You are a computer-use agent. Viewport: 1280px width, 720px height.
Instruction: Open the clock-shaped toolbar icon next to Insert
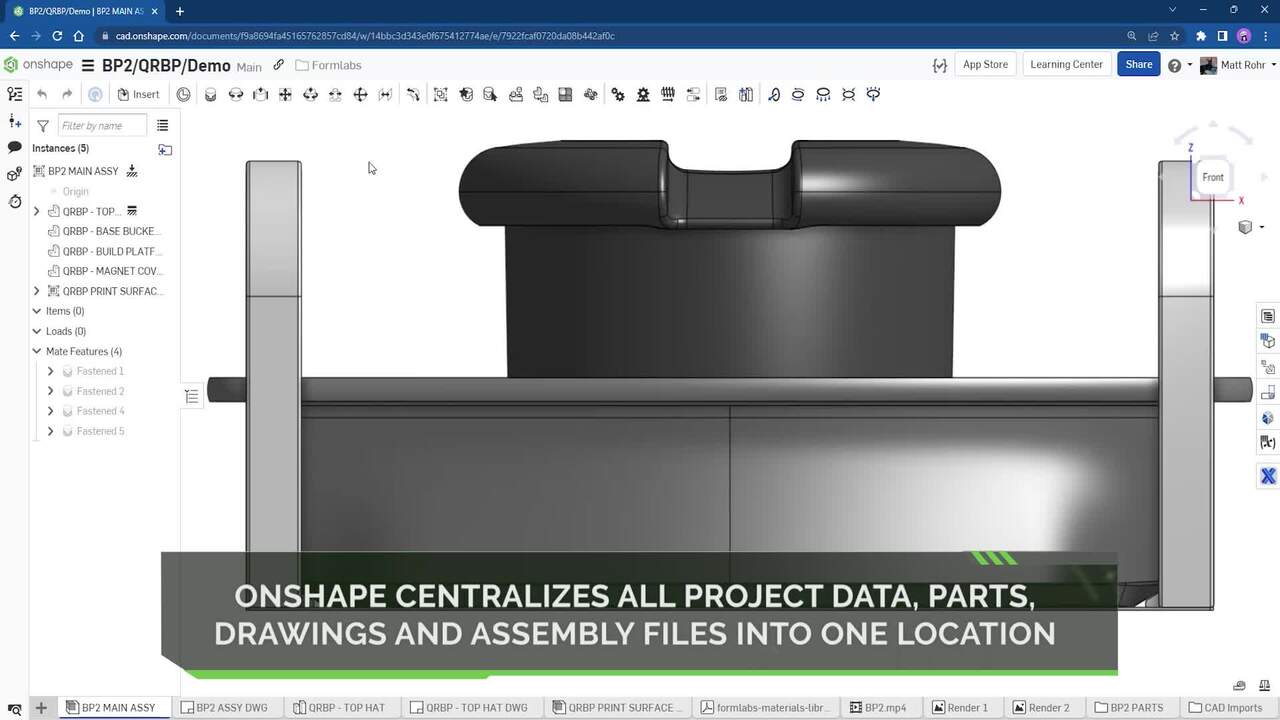pos(184,94)
